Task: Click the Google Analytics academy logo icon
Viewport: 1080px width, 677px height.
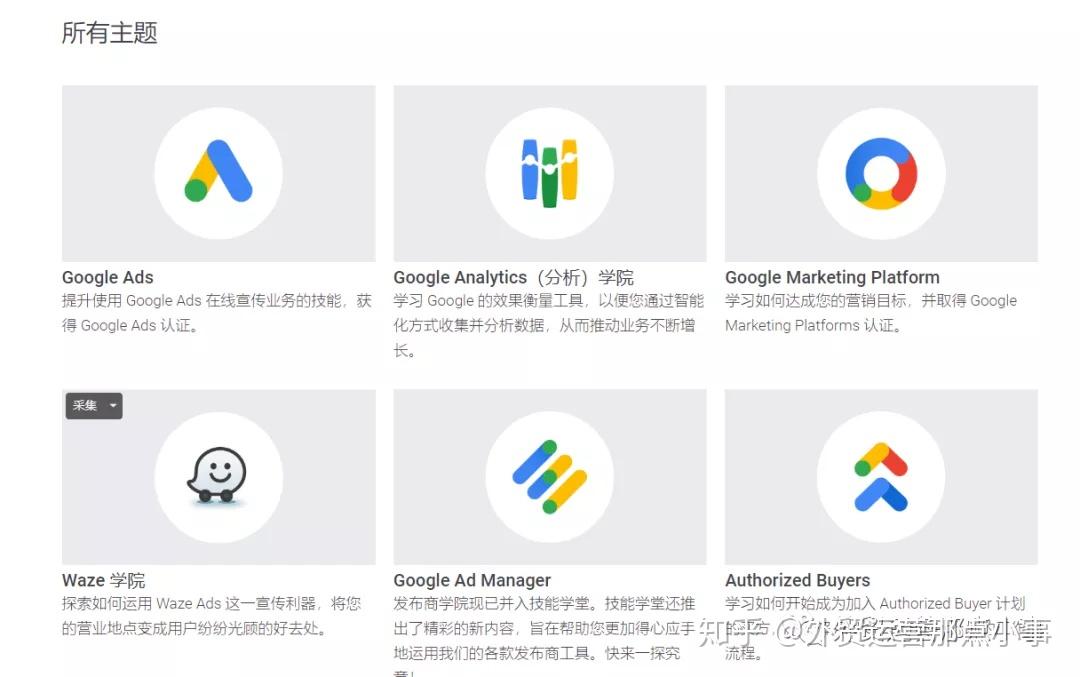Action: (550, 173)
